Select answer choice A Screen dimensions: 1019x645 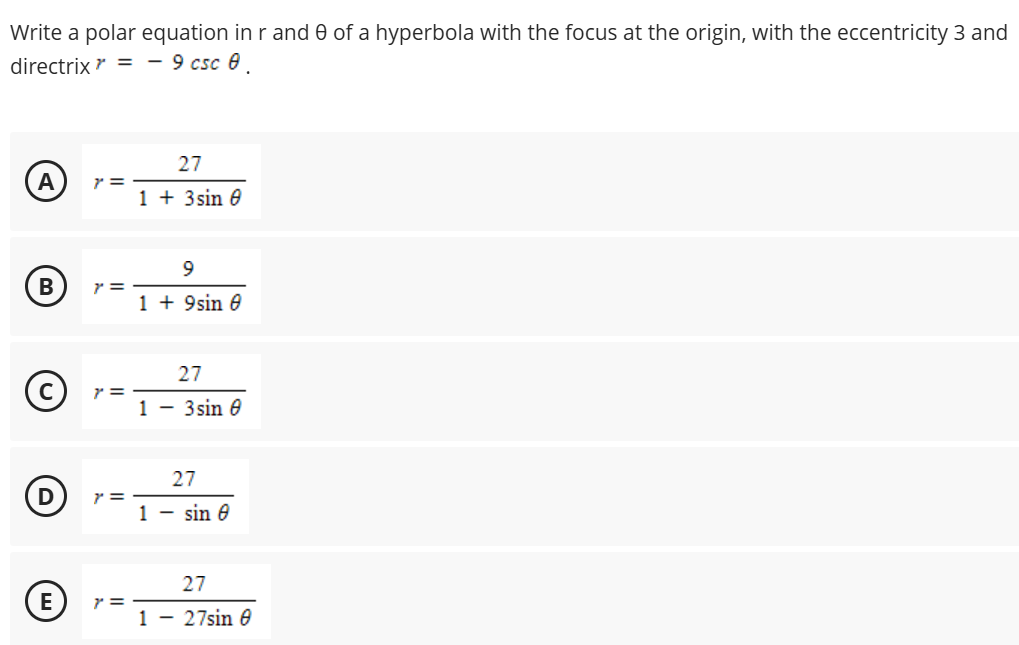[44, 181]
